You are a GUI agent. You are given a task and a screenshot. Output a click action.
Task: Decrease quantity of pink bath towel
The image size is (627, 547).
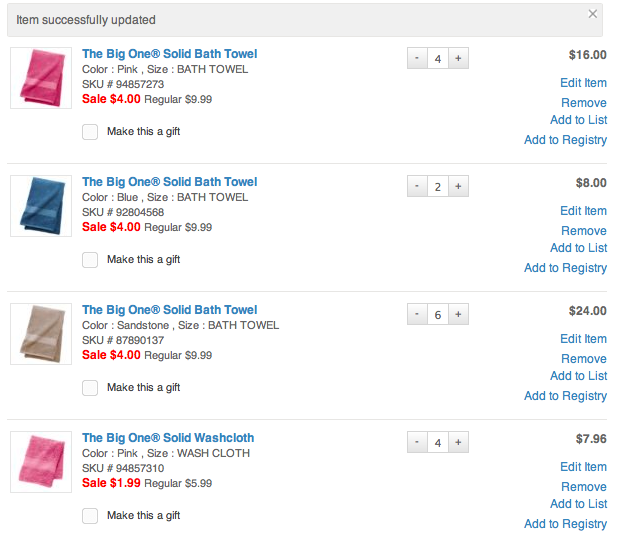tap(417, 58)
